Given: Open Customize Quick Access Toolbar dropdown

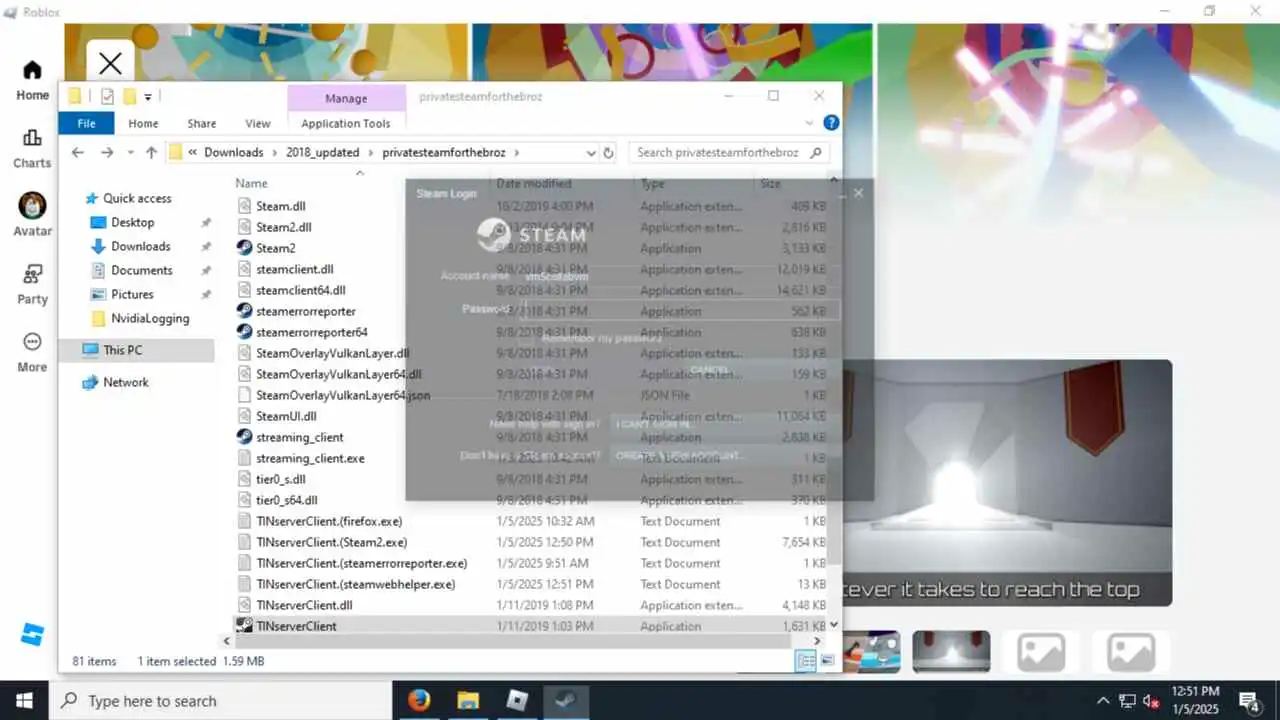Looking at the screenshot, I should (148, 97).
